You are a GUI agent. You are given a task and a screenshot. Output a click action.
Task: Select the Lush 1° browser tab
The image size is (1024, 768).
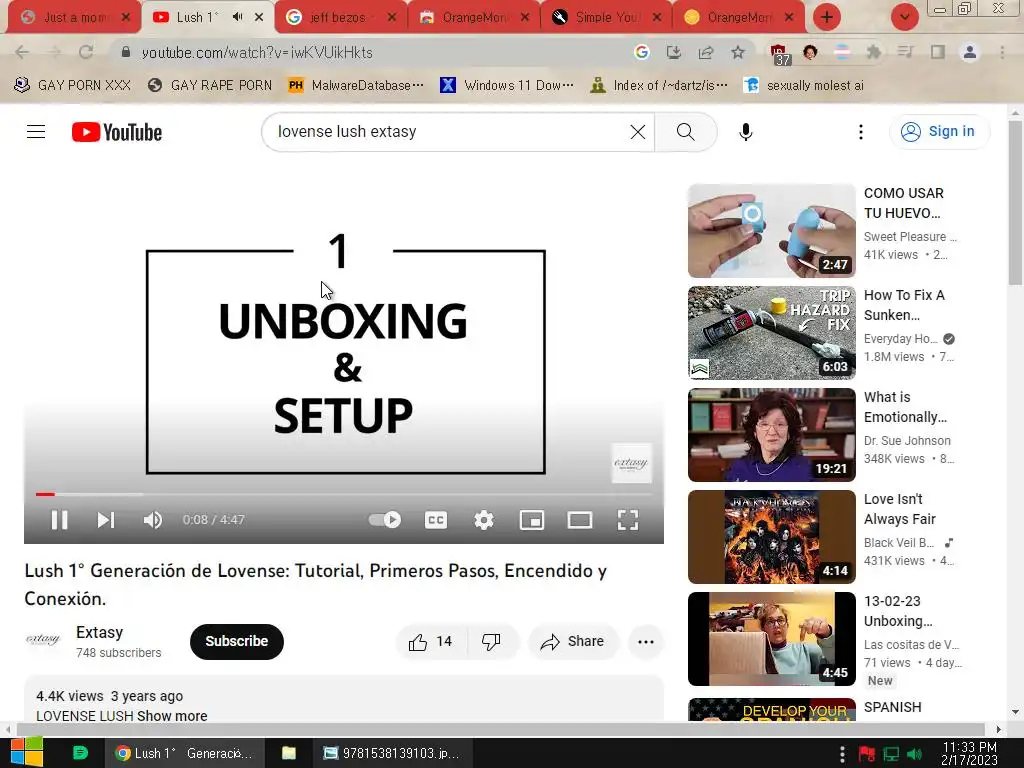(195, 18)
